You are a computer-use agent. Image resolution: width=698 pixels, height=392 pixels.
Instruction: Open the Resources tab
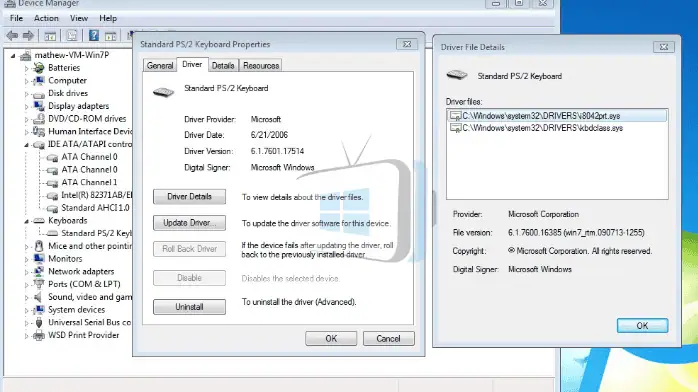(261, 65)
